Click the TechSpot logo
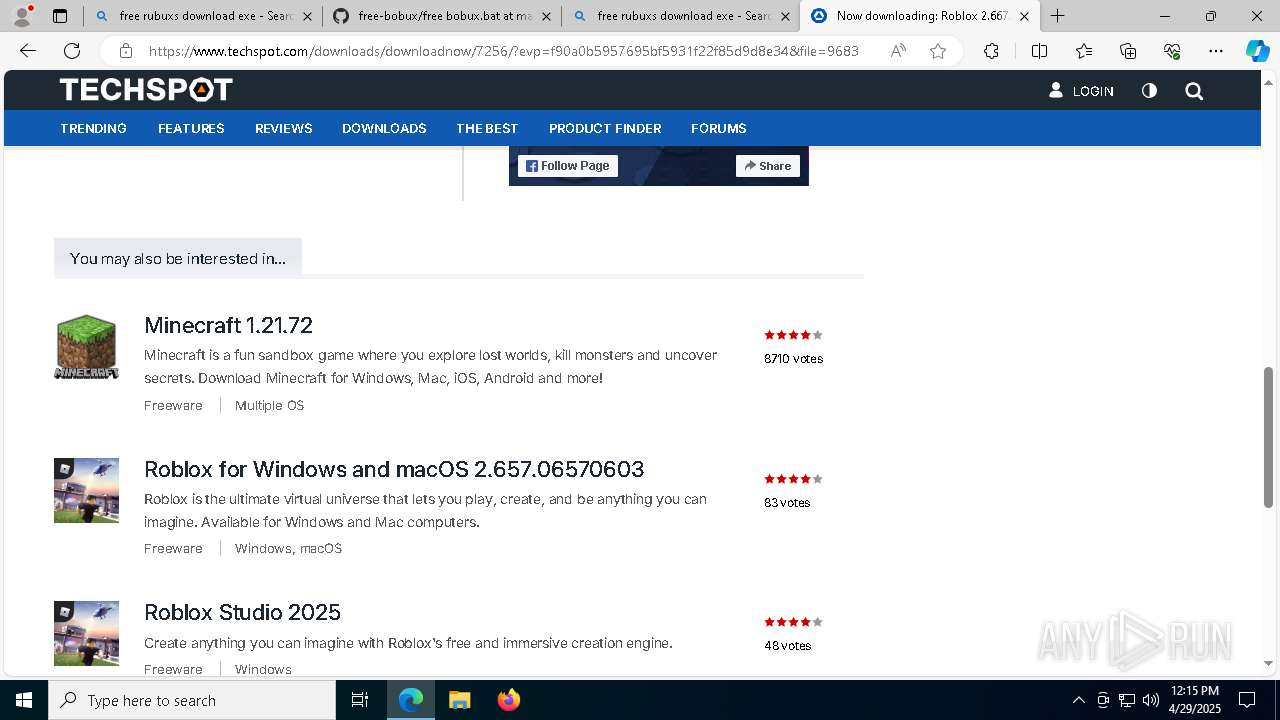Viewport: 1280px width, 720px height. click(x=146, y=90)
